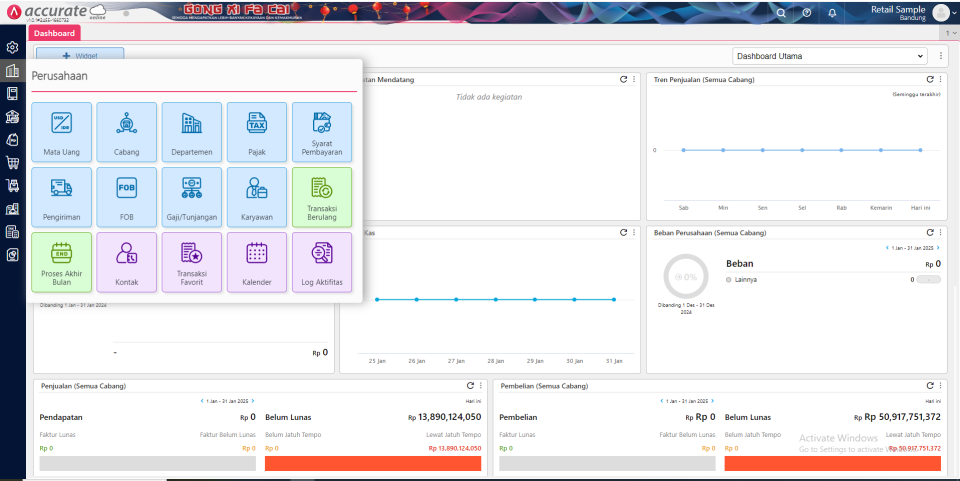Open the Kalender tile
The height and width of the screenshot is (481, 960).
pyautogui.click(x=257, y=262)
